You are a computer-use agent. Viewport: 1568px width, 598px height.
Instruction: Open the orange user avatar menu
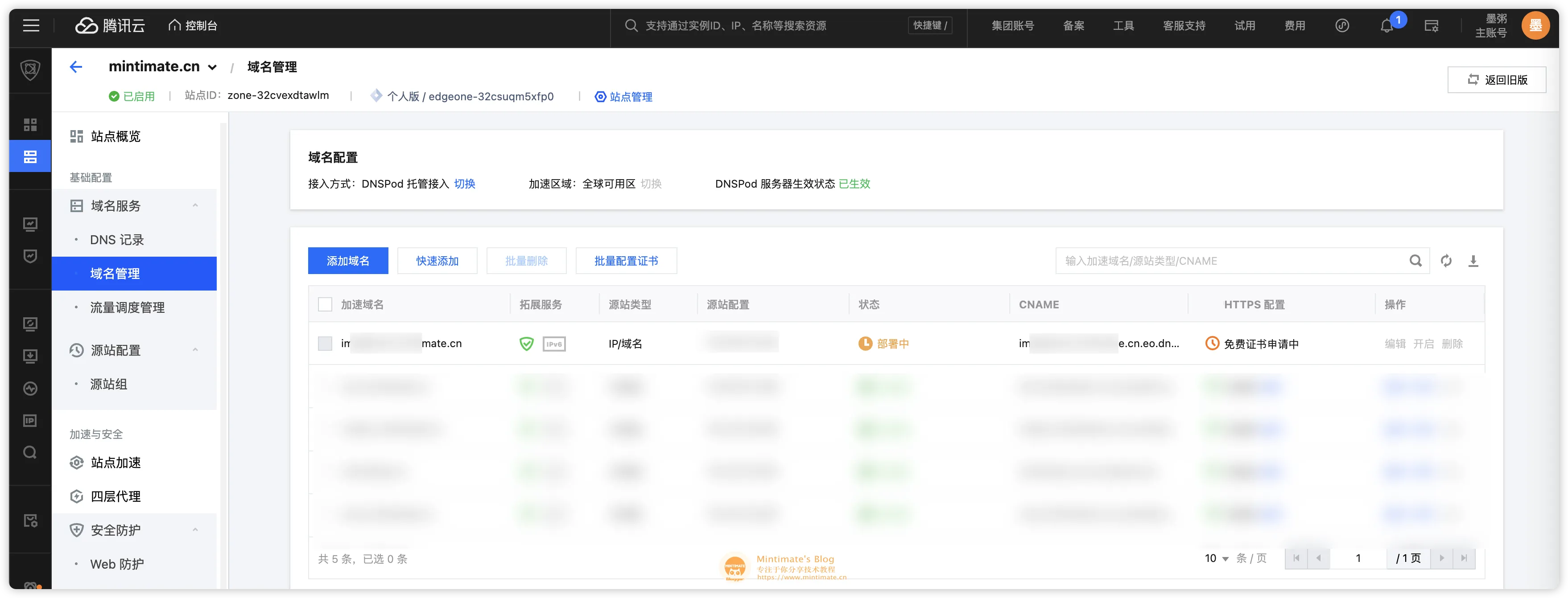point(1535,25)
